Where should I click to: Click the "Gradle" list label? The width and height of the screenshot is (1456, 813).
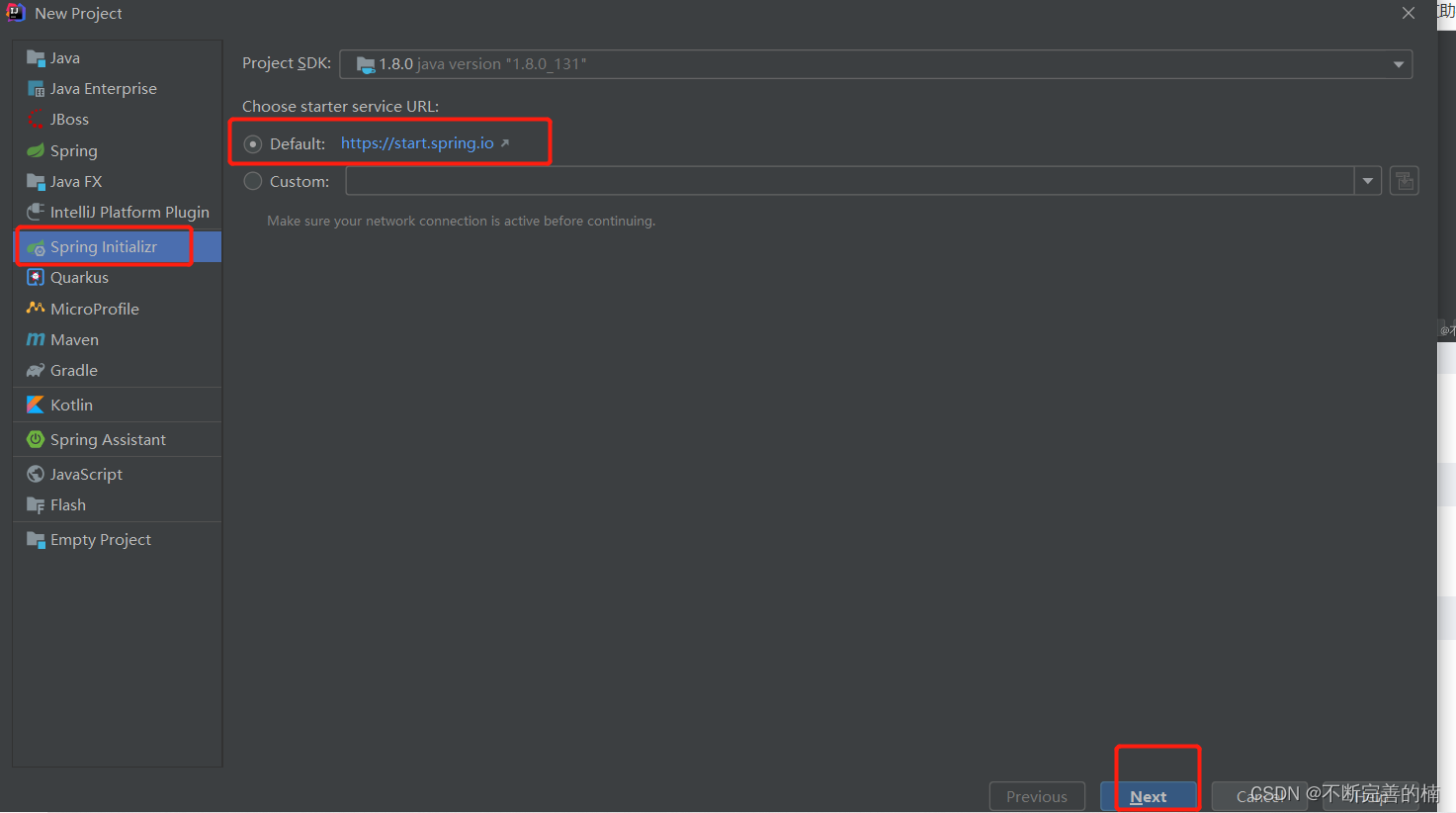[x=74, y=371]
